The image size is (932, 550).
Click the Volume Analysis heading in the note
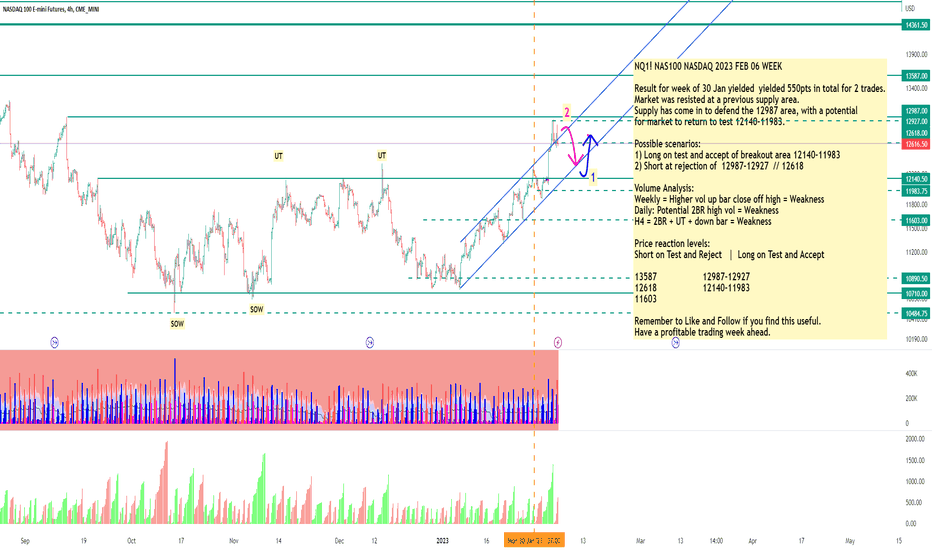[664, 188]
